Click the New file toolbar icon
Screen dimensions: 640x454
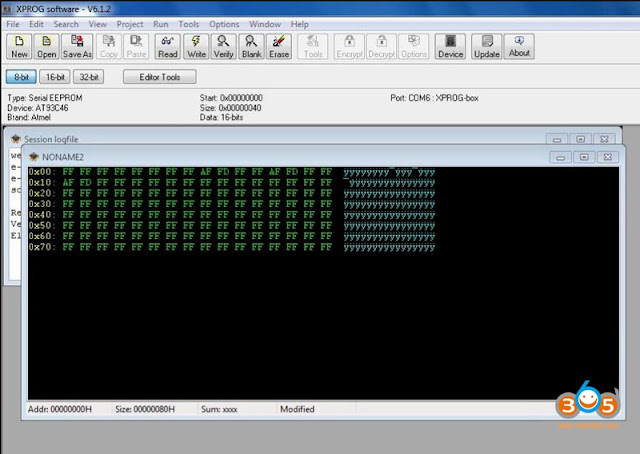click(19, 47)
